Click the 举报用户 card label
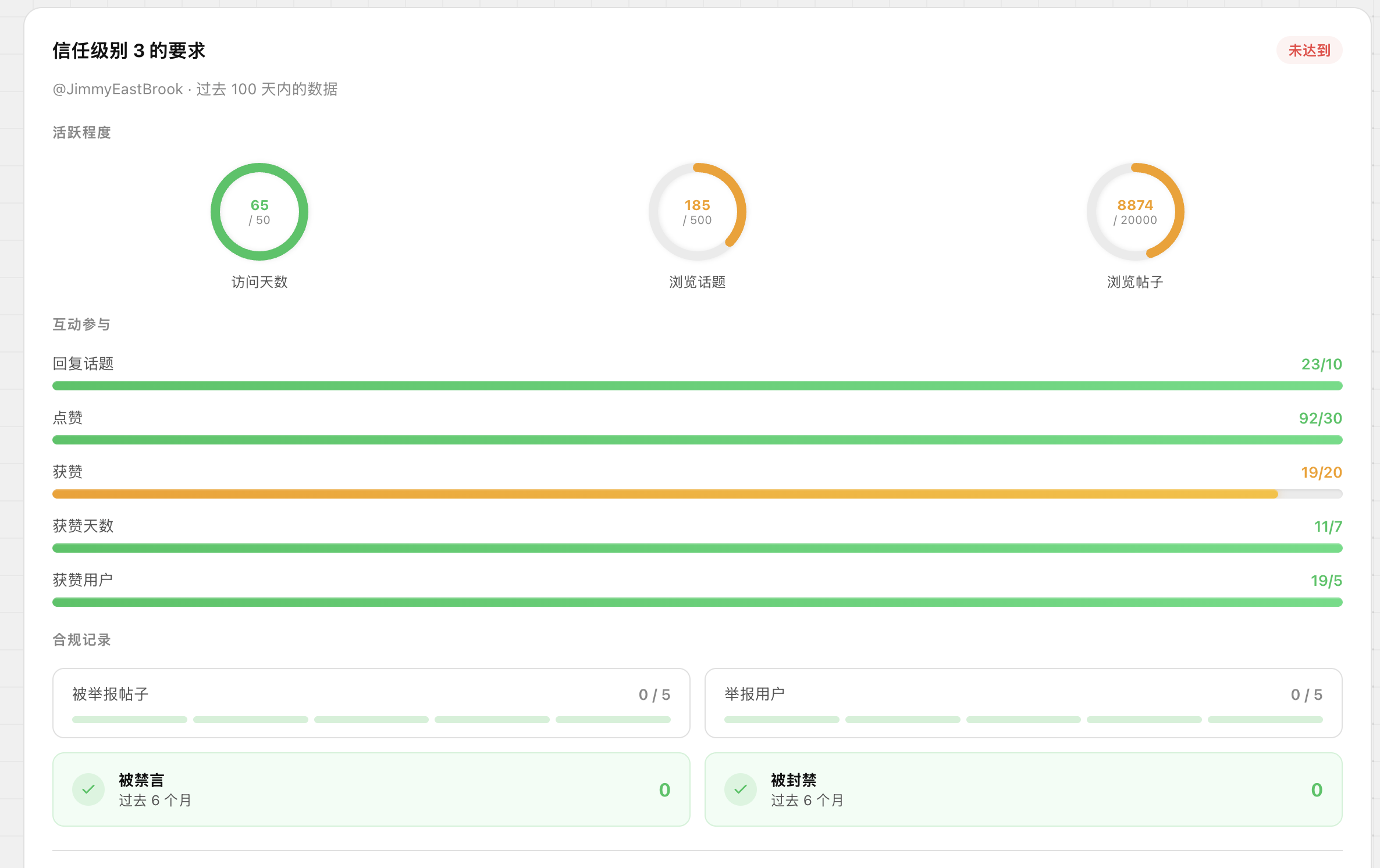This screenshot has height=868, width=1380. 755,694
